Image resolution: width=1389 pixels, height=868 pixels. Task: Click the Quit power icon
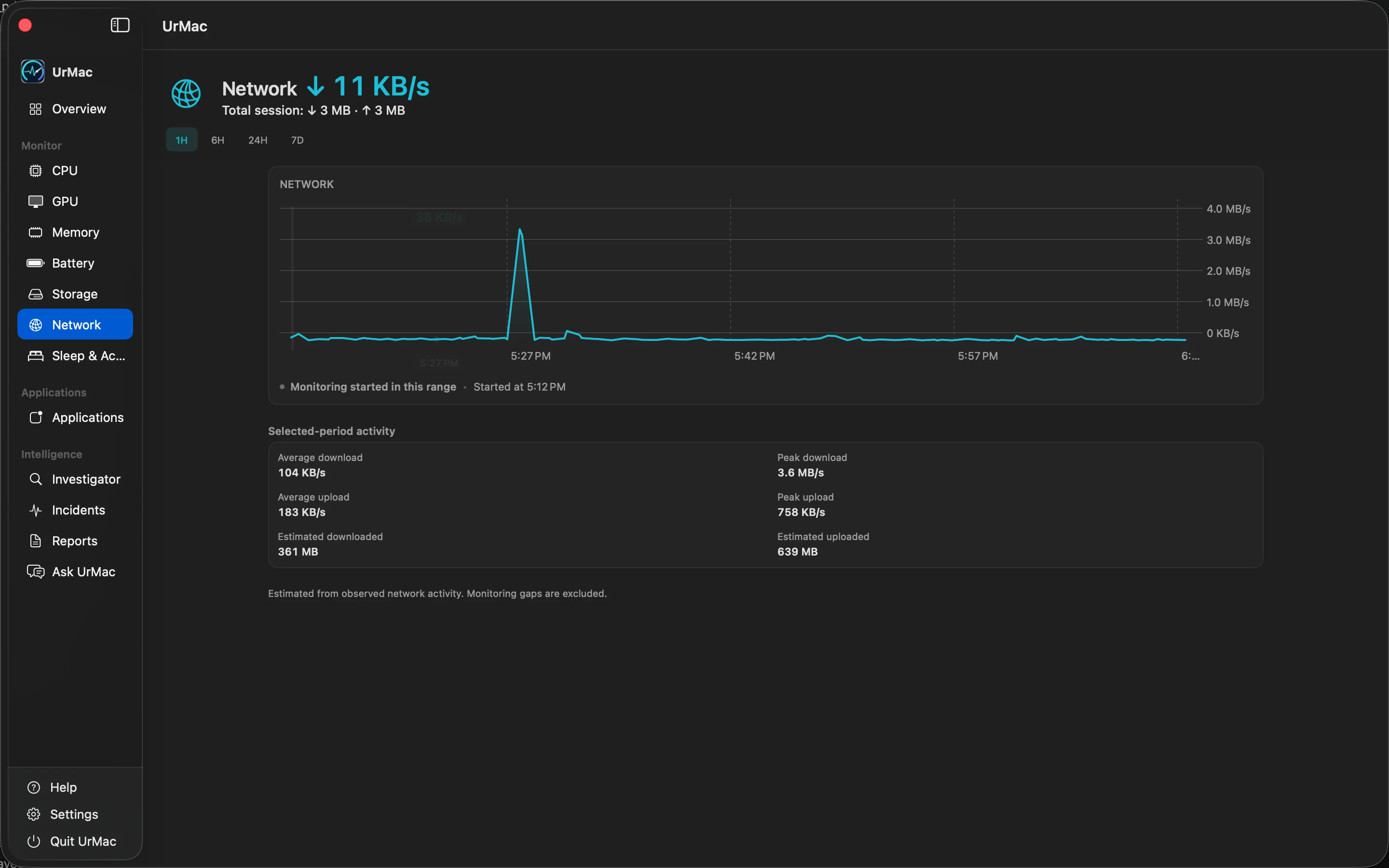(34, 841)
